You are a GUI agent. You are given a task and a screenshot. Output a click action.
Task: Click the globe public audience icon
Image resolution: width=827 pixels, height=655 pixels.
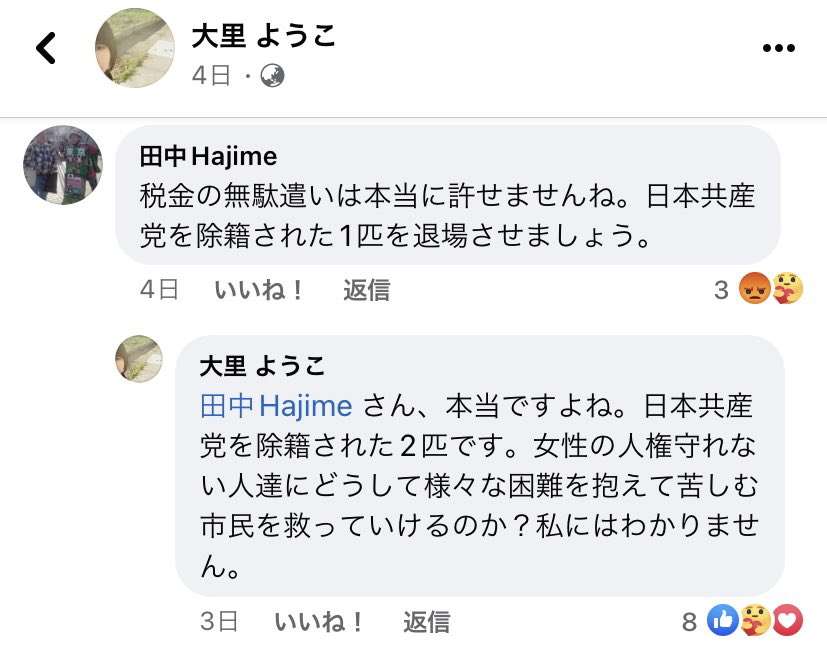tap(270, 76)
